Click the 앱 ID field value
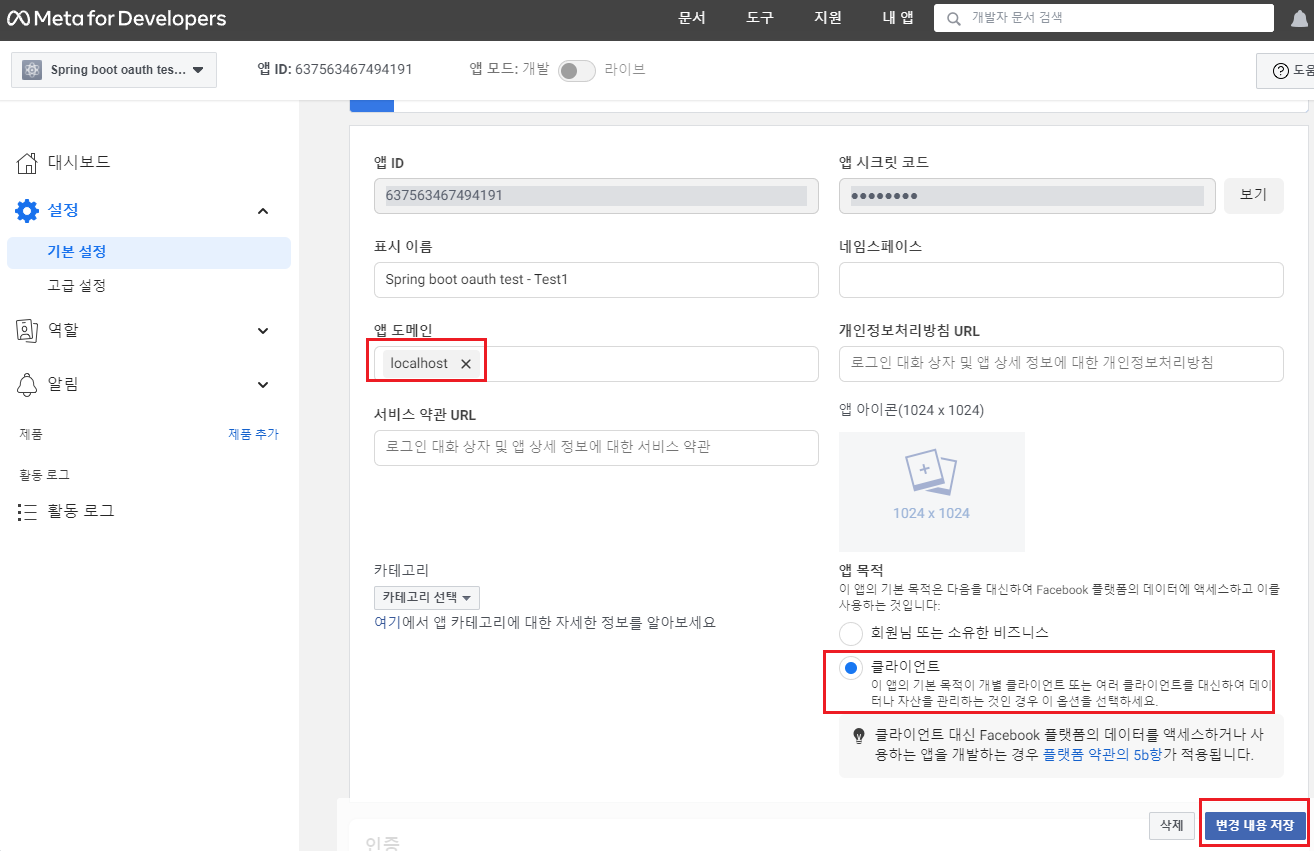The width and height of the screenshot is (1314, 851). pos(596,196)
